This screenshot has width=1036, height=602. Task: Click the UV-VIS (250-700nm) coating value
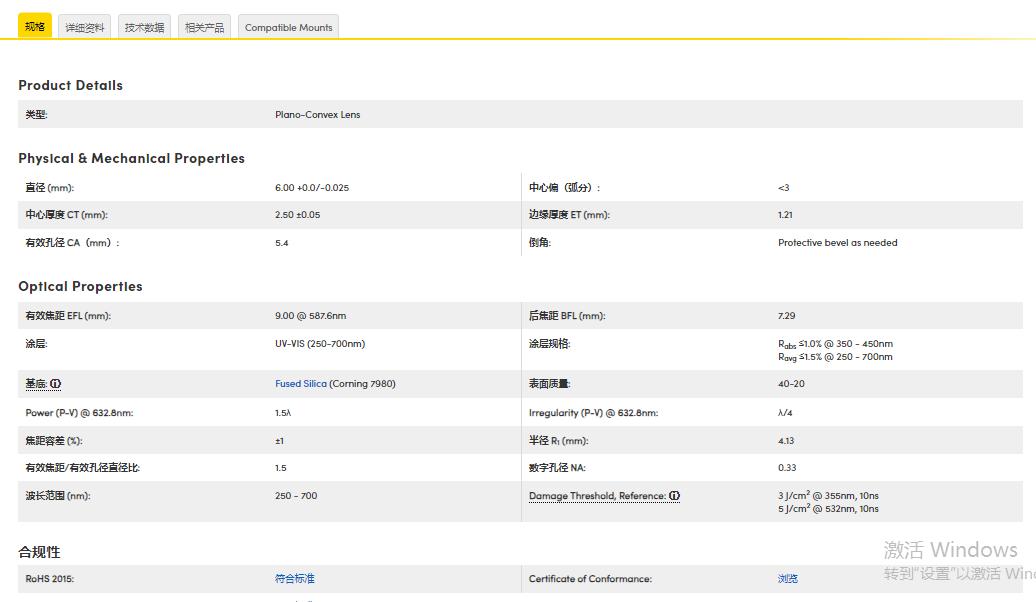point(320,344)
